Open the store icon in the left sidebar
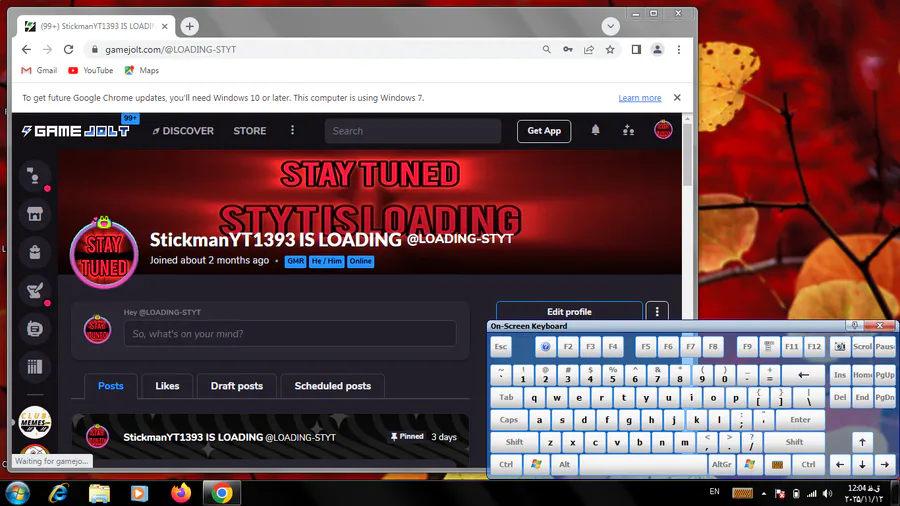This screenshot has height=506, width=900. point(35,214)
